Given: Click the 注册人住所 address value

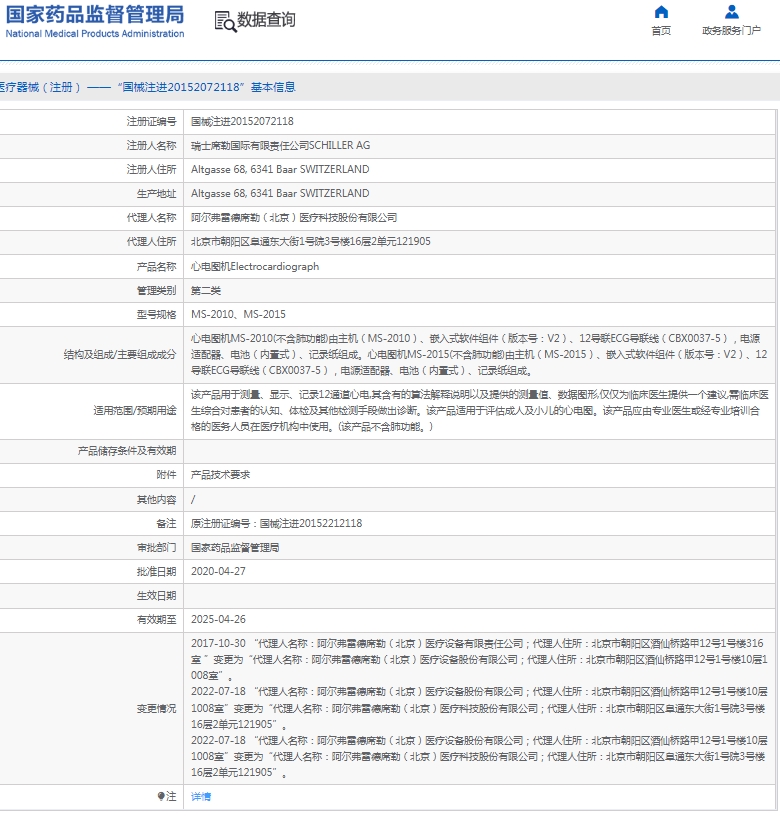Looking at the screenshot, I should (x=280, y=170).
